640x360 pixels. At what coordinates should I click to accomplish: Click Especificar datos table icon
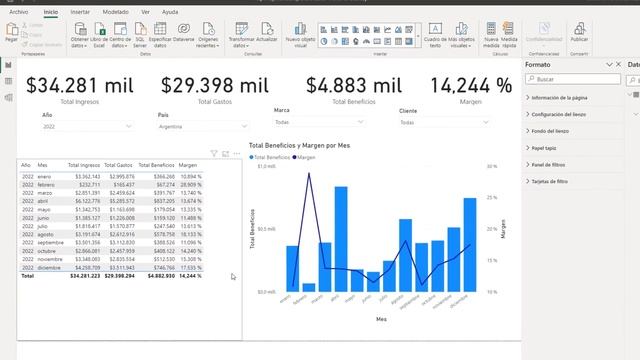pos(160,29)
